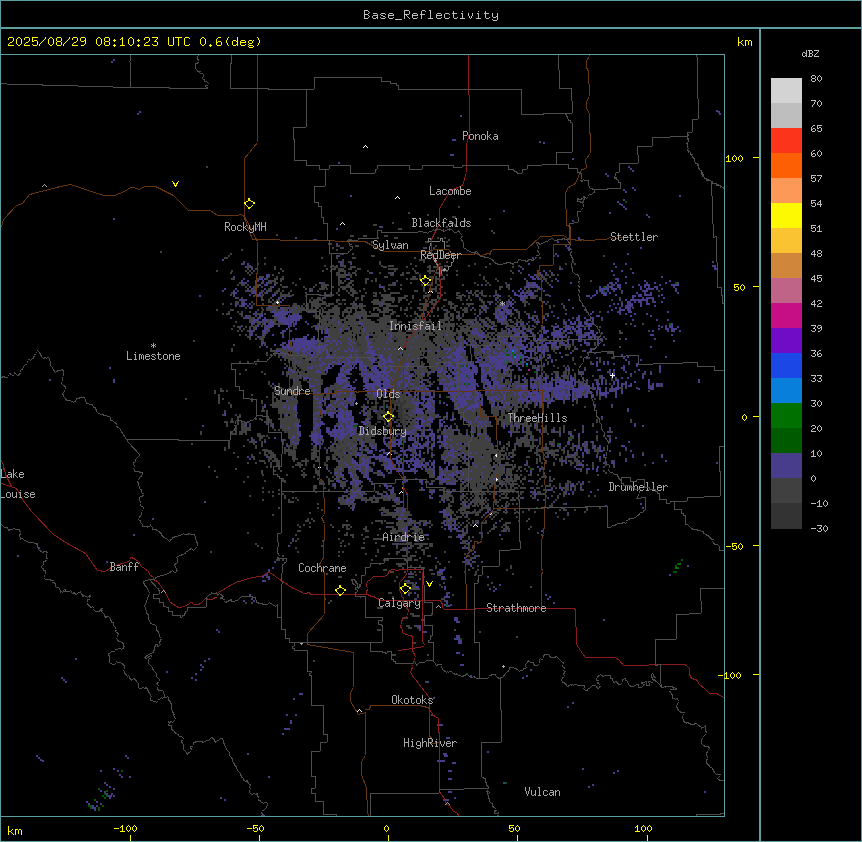Select the Lake Louise label
Image resolution: width=862 pixels, height=842 pixels.
(18, 484)
